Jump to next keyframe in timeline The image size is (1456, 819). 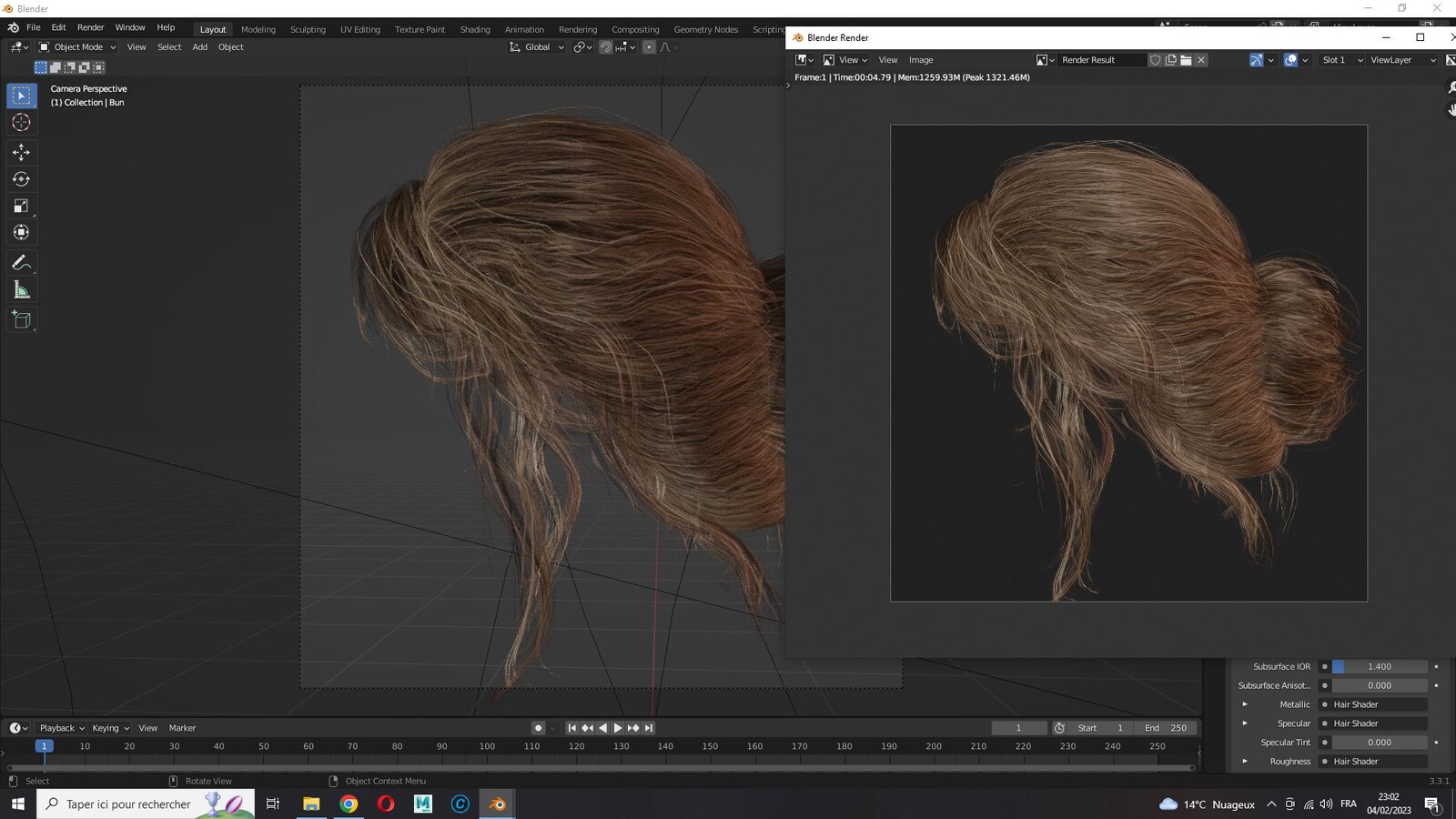[633, 728]
